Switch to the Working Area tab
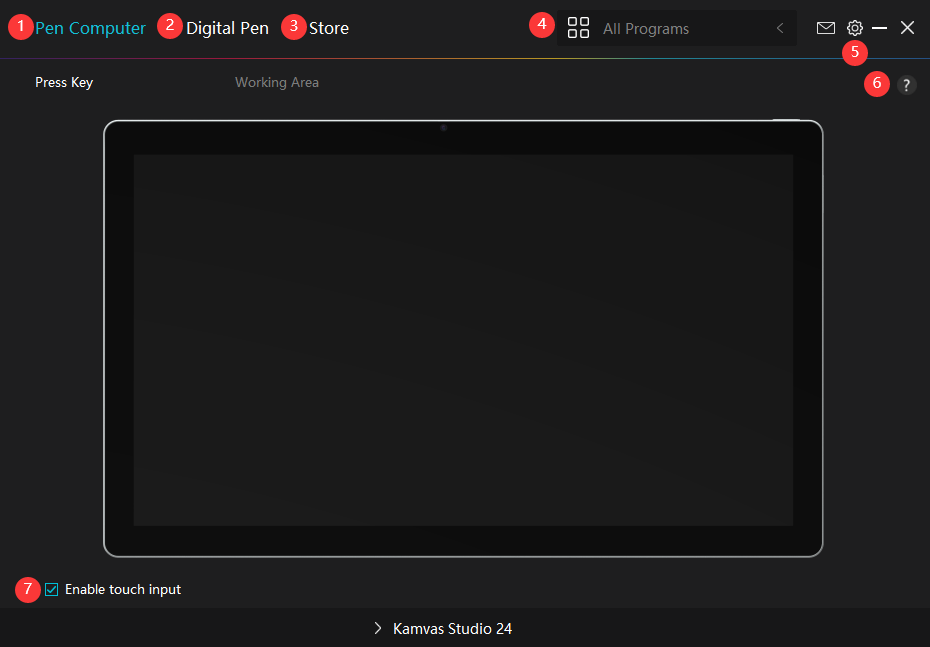 point(277,82)
